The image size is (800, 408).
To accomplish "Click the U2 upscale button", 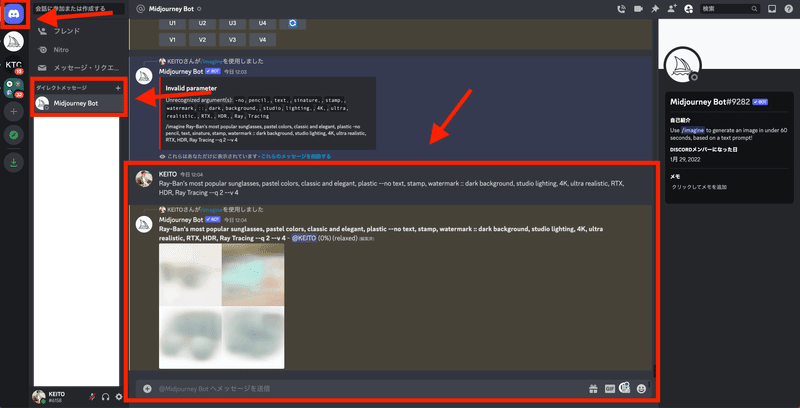I will pos(203,23).
